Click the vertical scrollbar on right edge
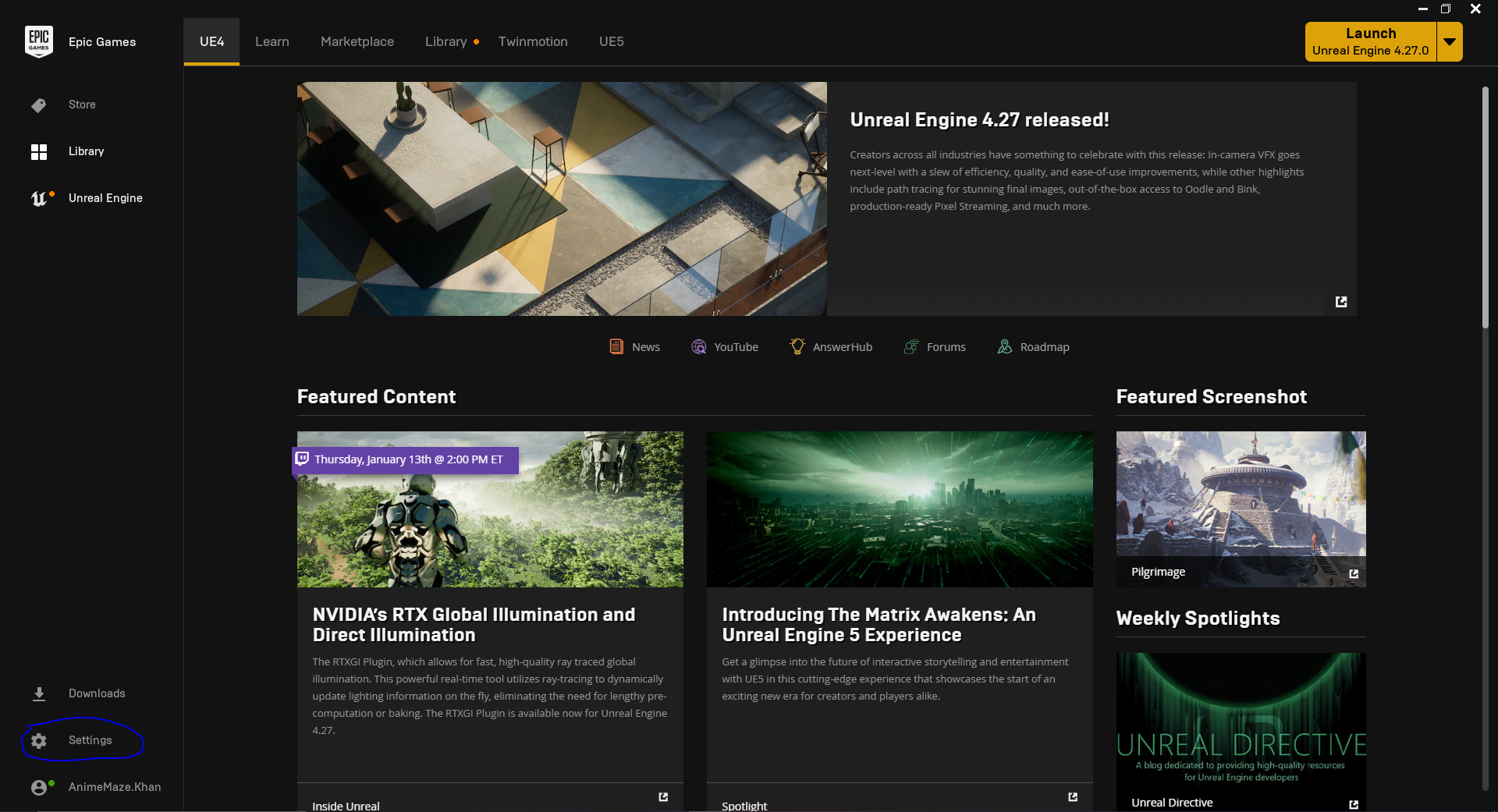Image resolution: width=1498 pixels, height=812 pixels. coord(1486,207)
